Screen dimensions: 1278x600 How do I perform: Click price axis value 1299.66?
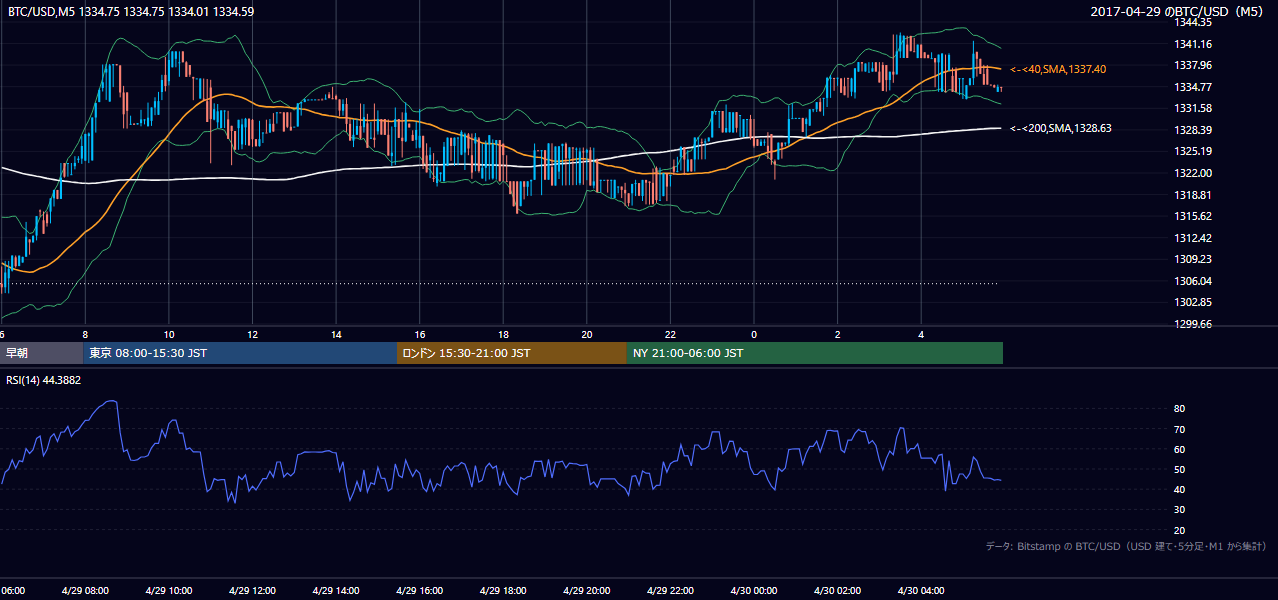pos(1194,324)
